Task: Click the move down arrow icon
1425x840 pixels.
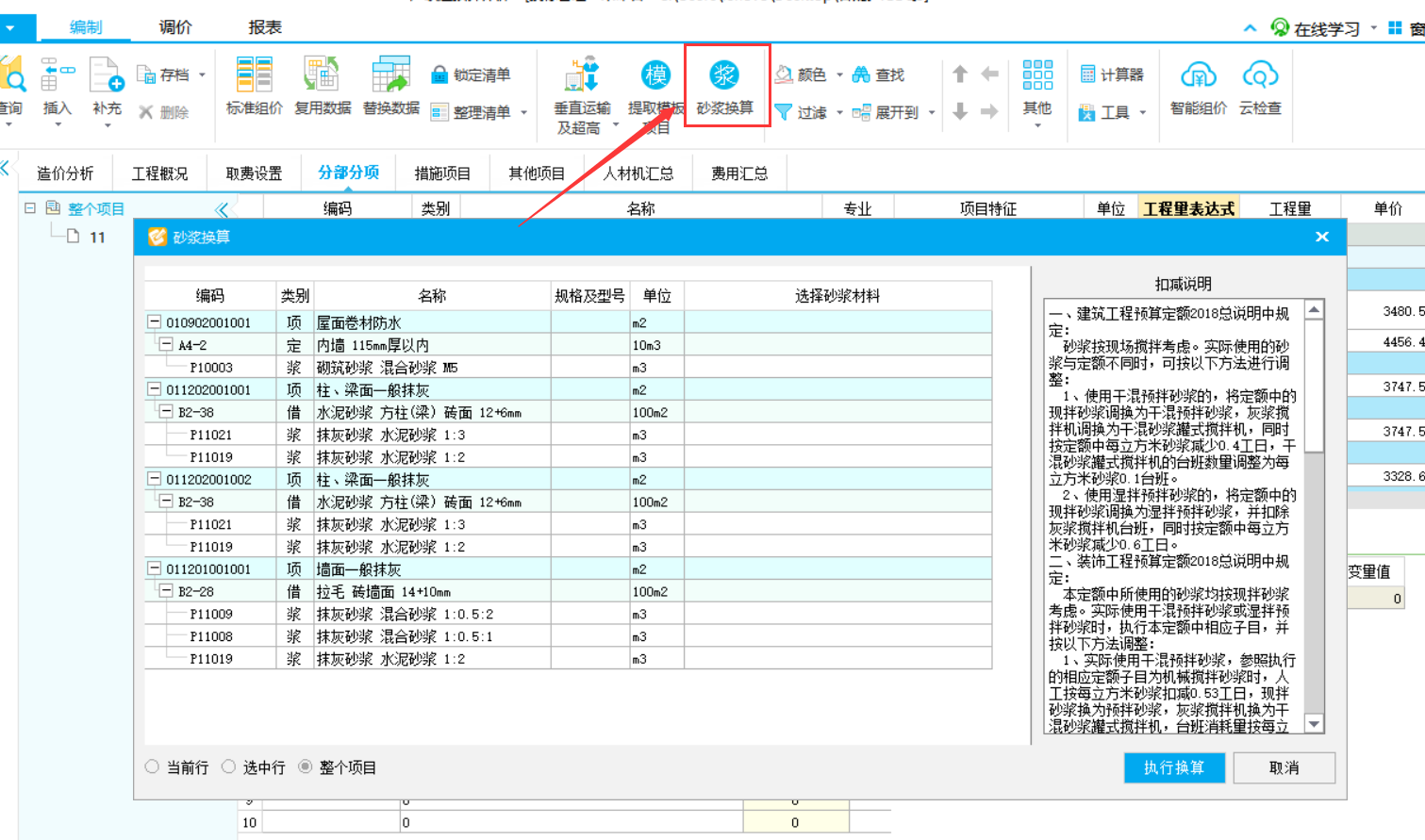Action: (960, 111)
